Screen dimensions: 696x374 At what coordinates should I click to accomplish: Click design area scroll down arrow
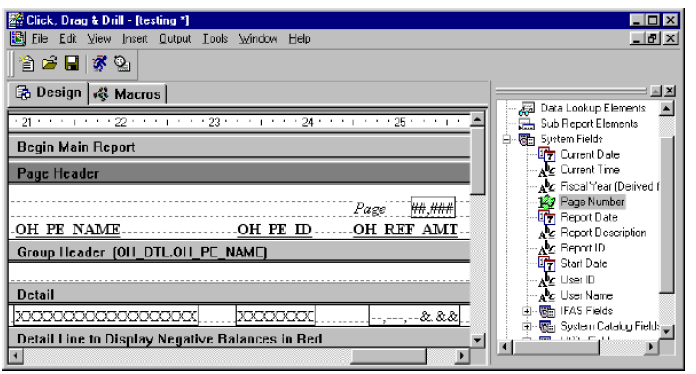coord(477,340)
